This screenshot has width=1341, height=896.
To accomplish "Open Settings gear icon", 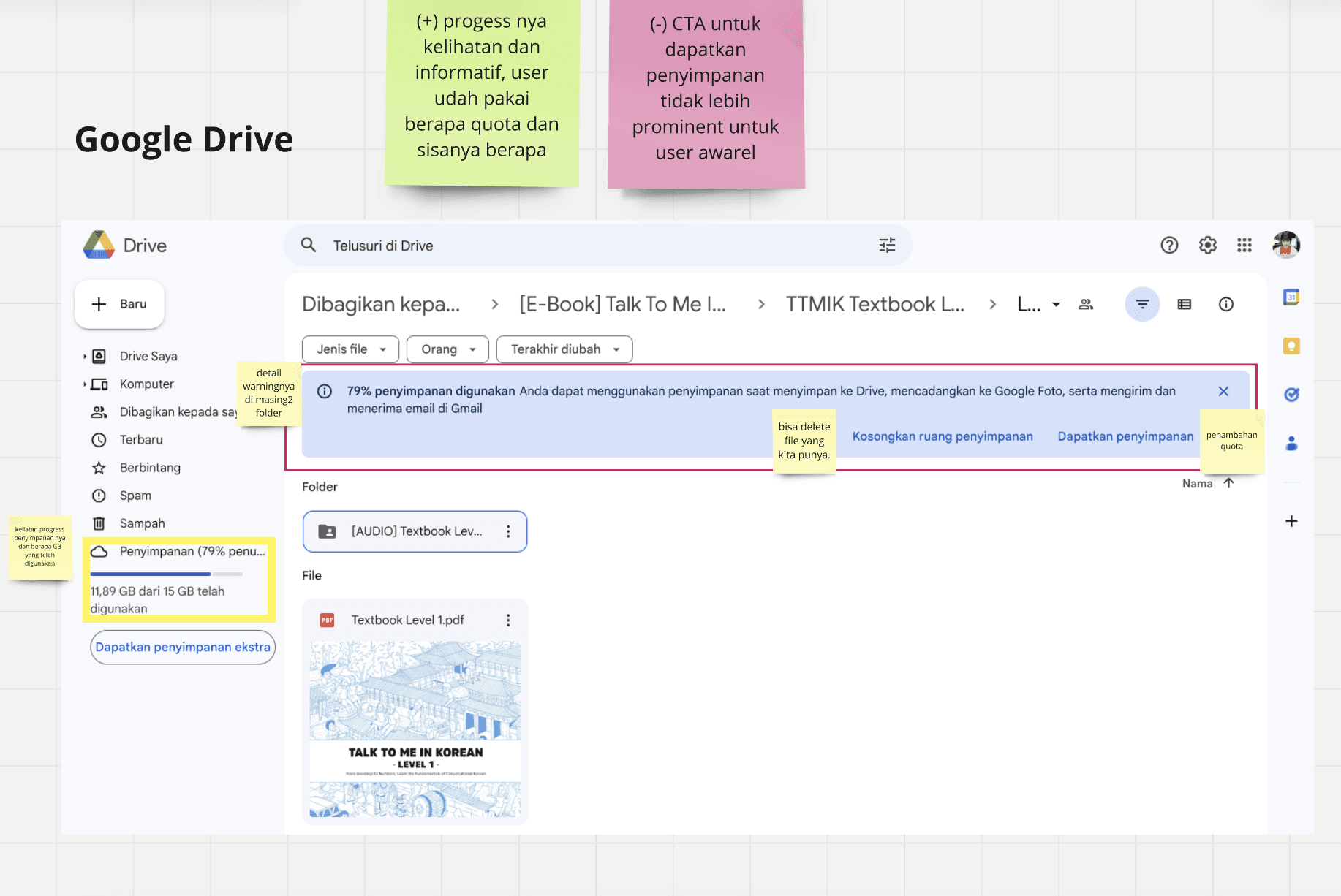I will (1207, 246).
